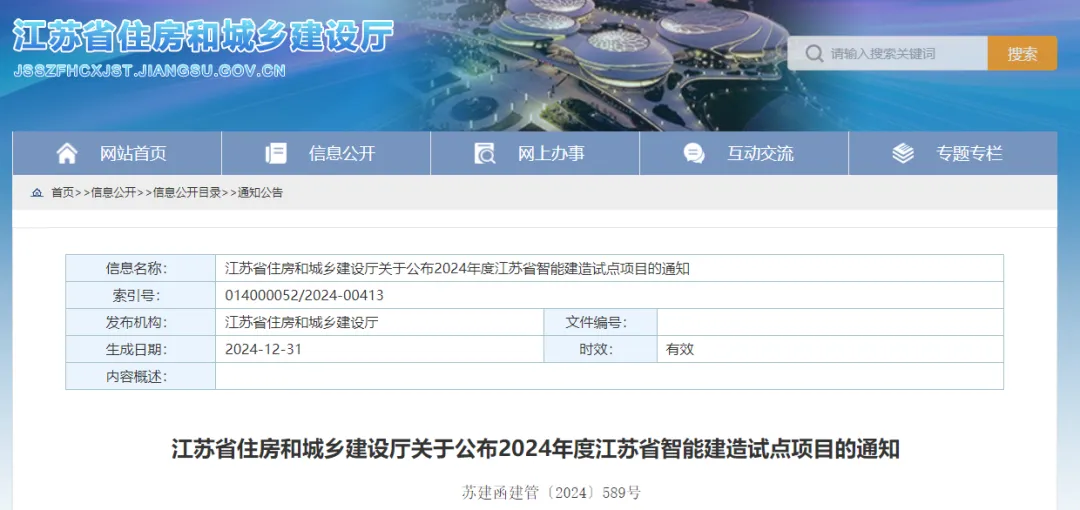The height and width of the screenshot is (510, 1080).
Task: Click the home icon beside 网站首页
Action: [x=67, y=153]
